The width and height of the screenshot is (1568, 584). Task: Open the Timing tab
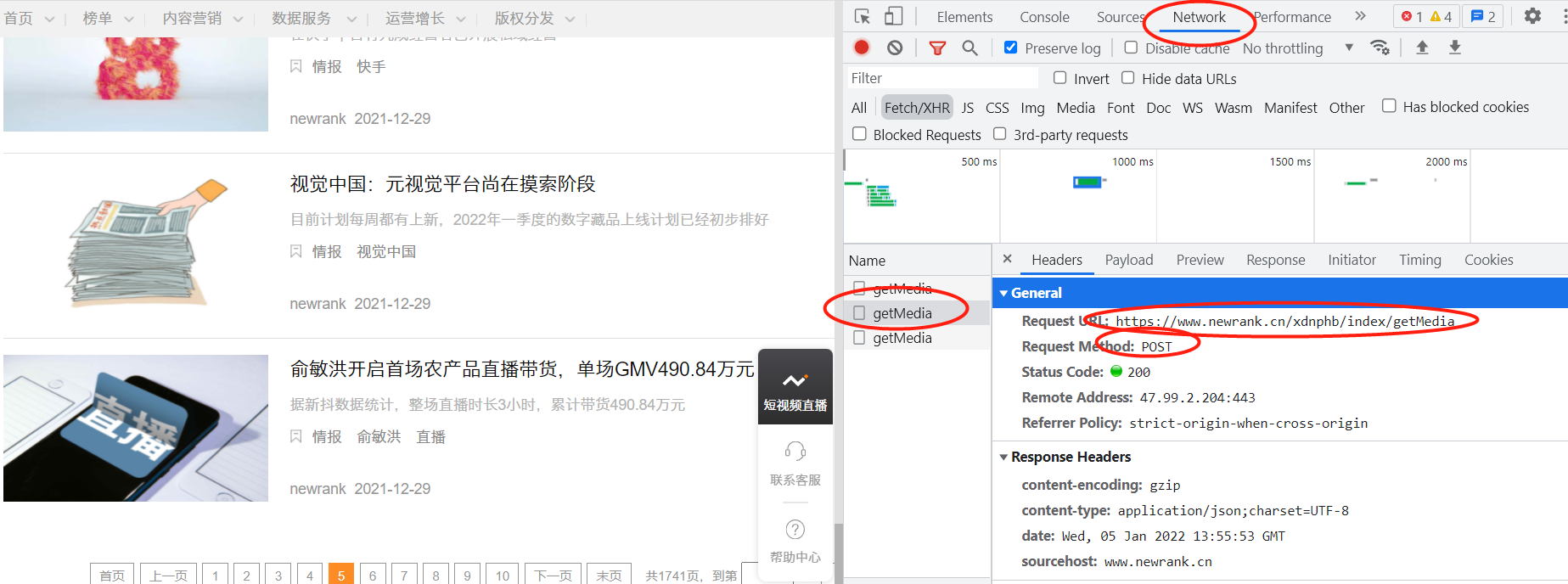(x=1420, y=260)
